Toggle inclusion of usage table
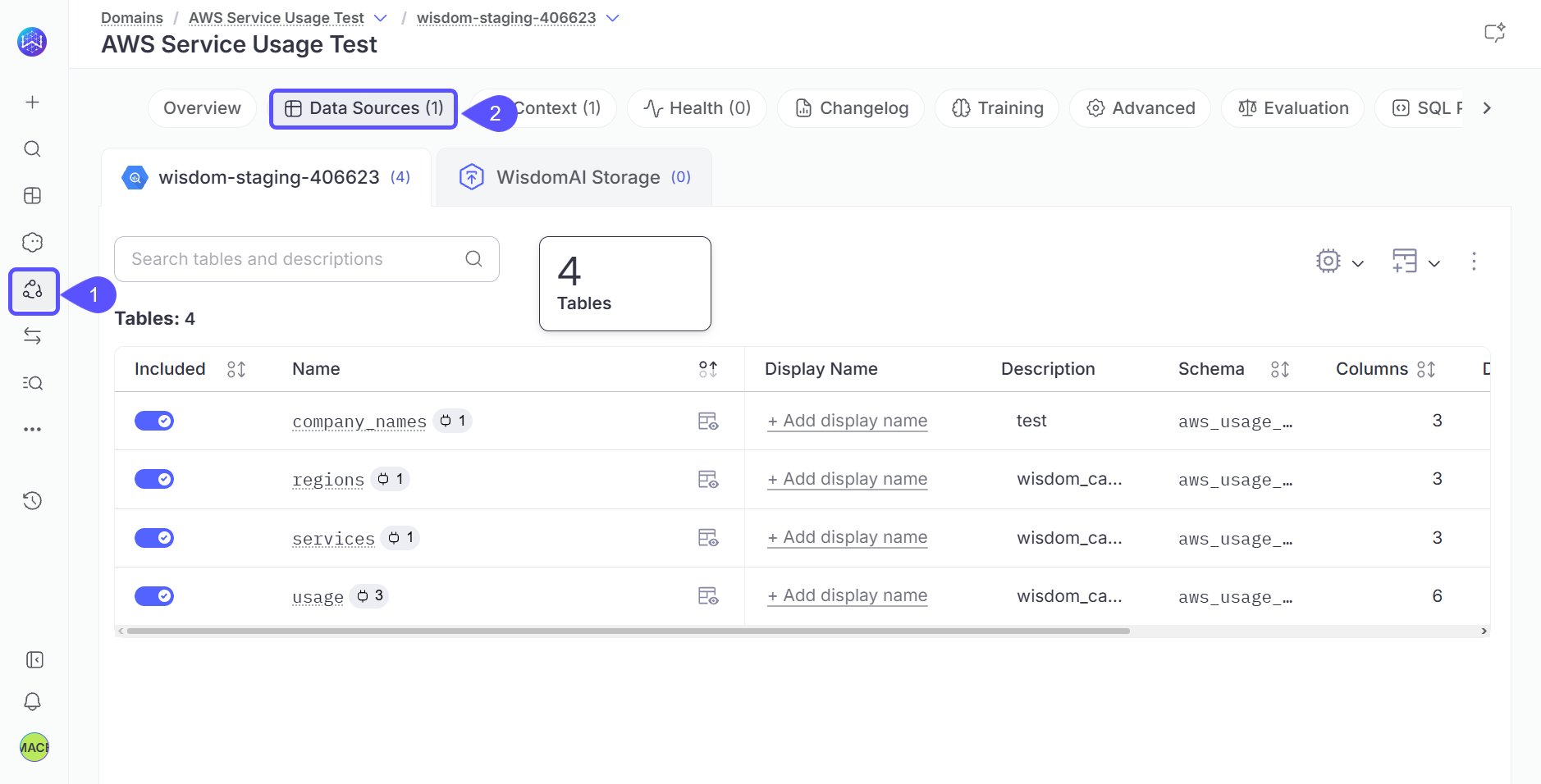This screenshot has width=1541, height=784. point(154,596)
